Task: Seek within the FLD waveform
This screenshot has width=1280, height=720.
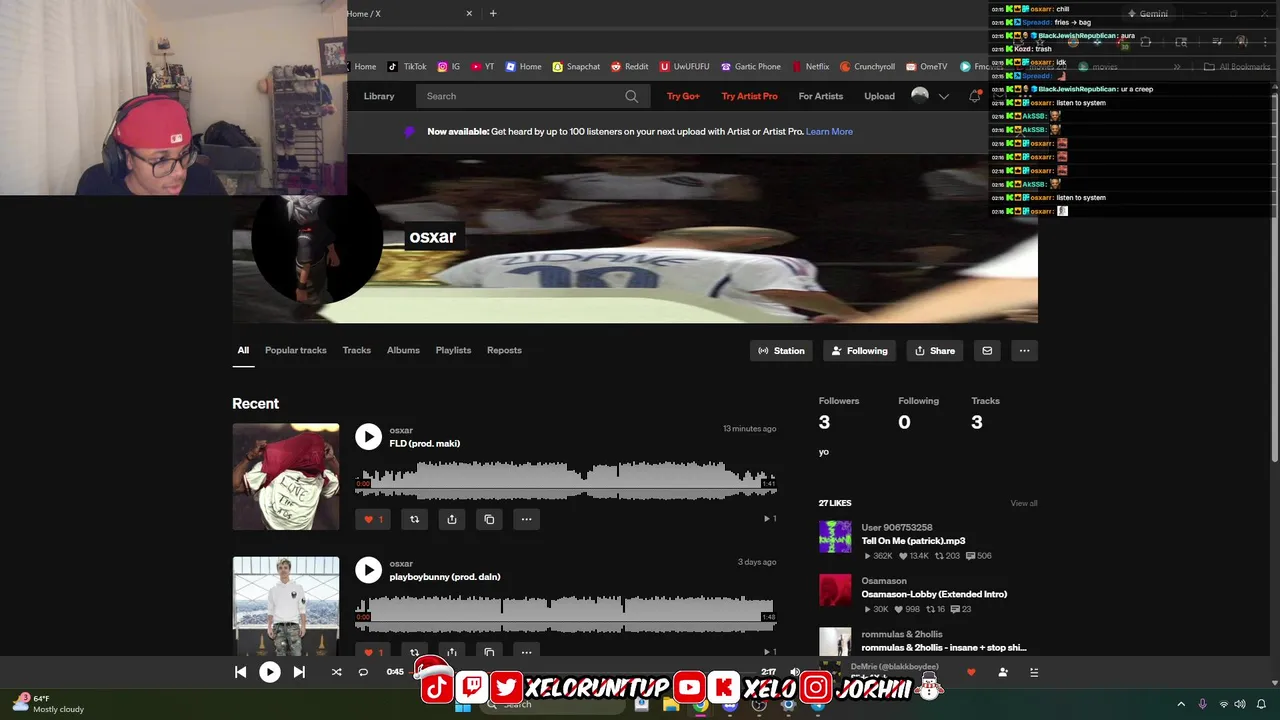Action: pyautogui.click(x=566, y=482)
